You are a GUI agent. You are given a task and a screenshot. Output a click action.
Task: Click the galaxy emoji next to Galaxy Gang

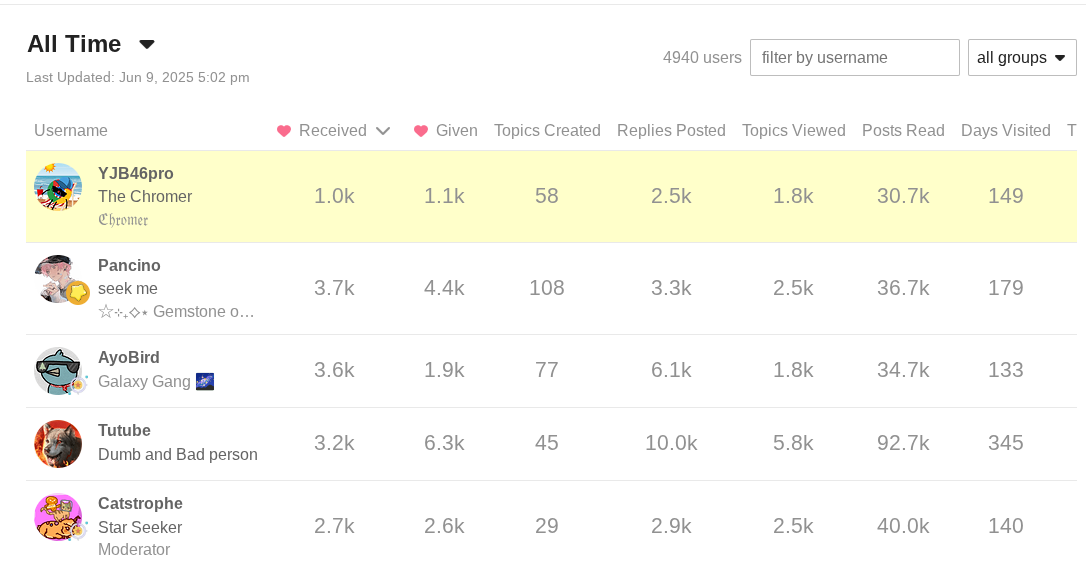pyautogui.click(x=205, y=381)
